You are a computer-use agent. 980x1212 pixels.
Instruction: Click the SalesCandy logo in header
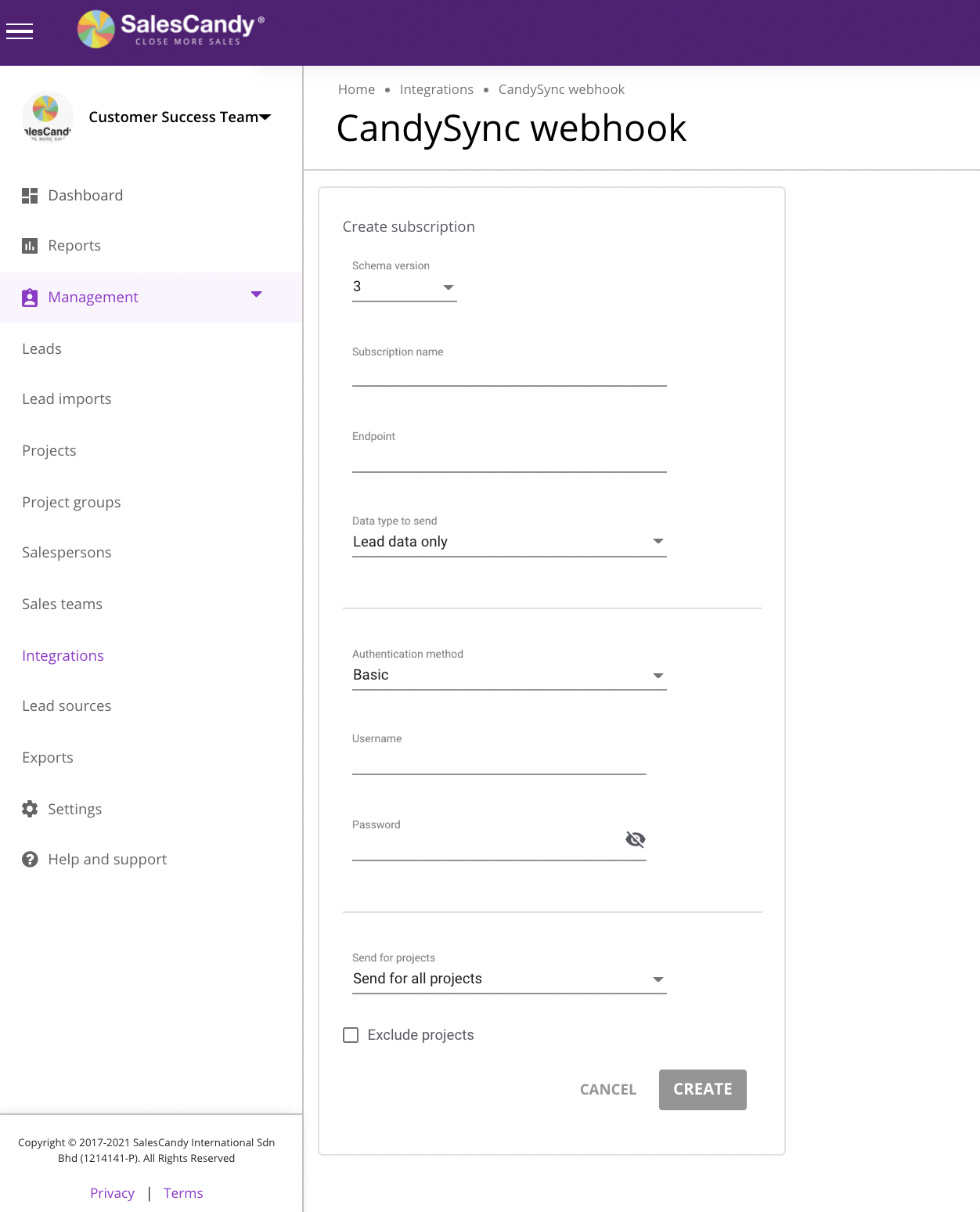click(x=171, y=30)
